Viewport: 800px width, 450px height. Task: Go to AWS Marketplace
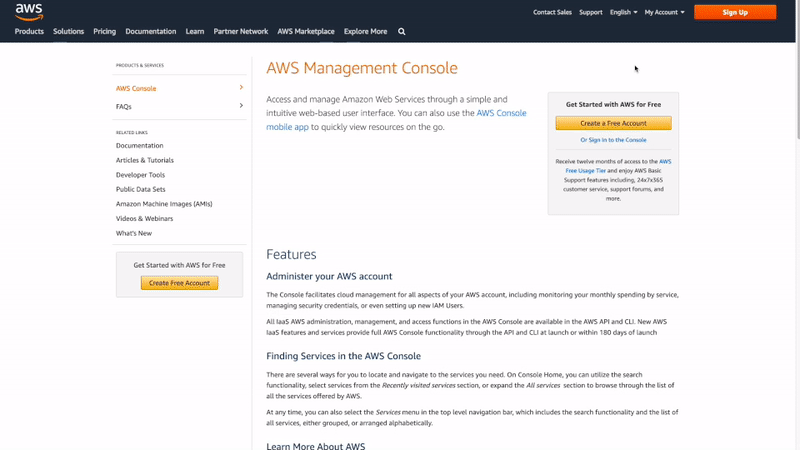click(306, 32)
